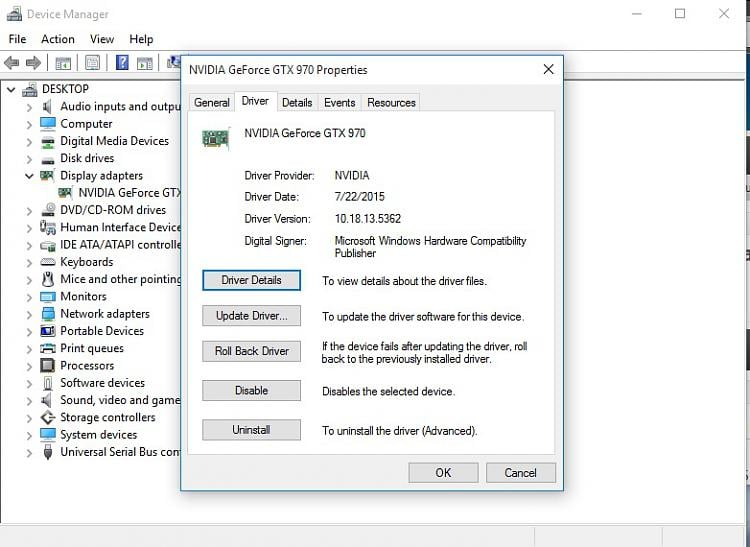Switch to the Resources tab
750x547 pixels.
[391, 102]
